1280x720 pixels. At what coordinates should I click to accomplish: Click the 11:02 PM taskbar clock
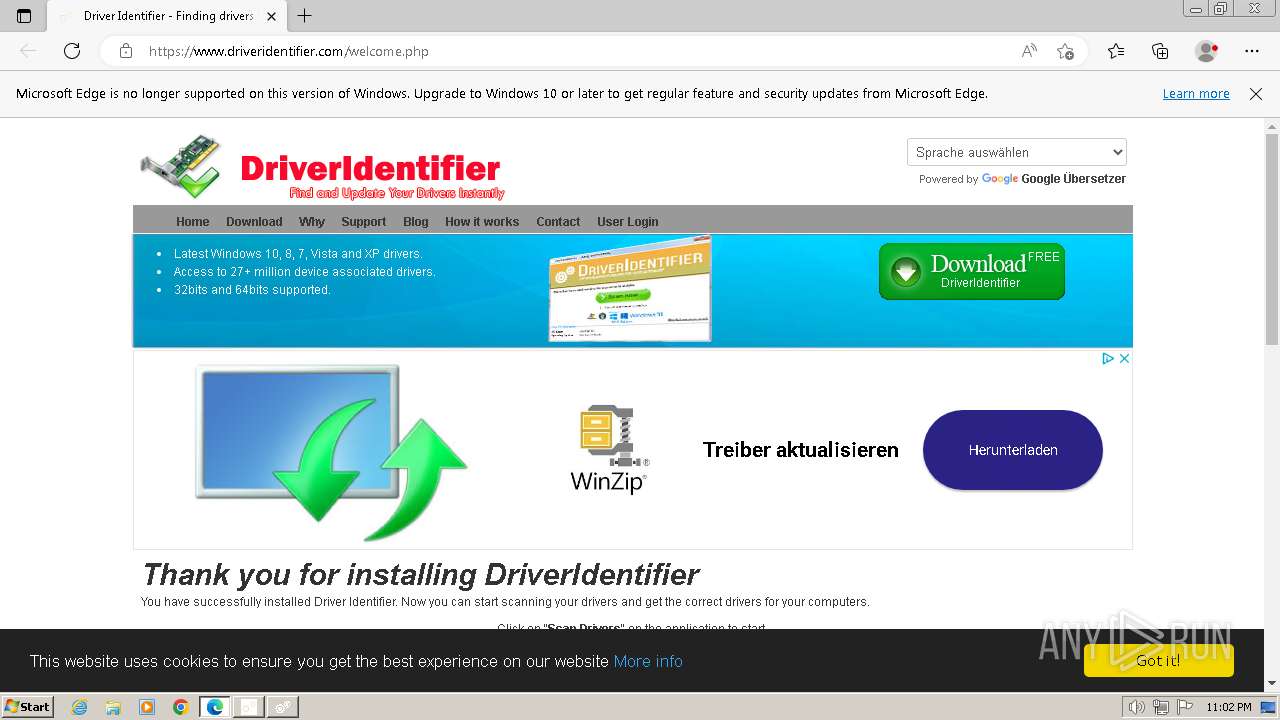tap(1229, 707)
